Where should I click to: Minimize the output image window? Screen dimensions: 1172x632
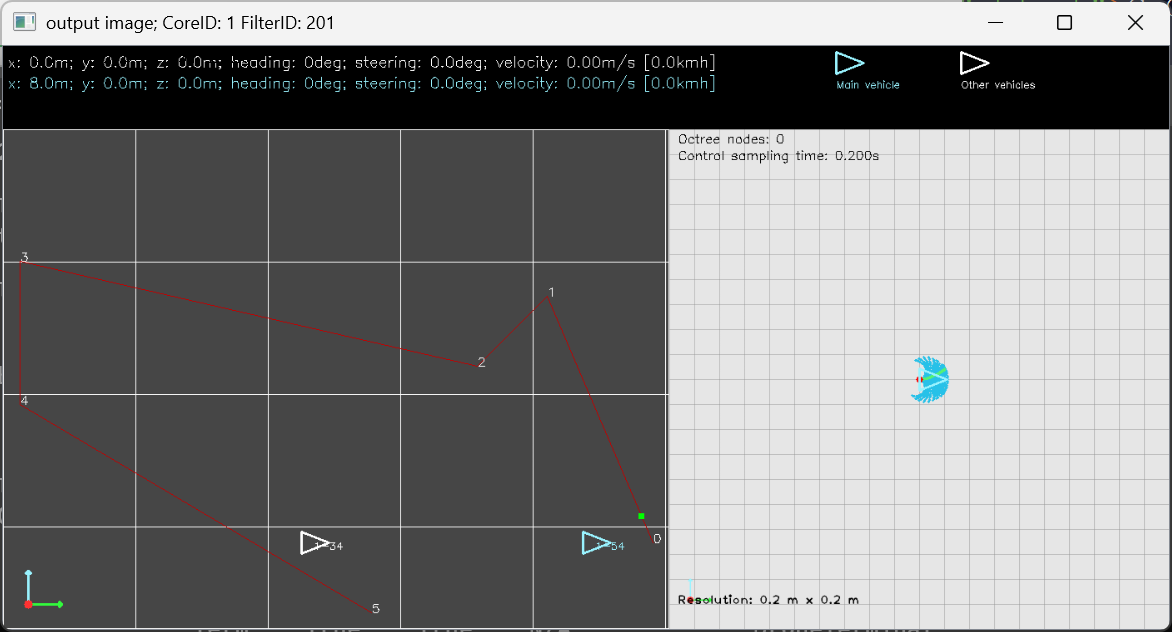coord(994,22)
